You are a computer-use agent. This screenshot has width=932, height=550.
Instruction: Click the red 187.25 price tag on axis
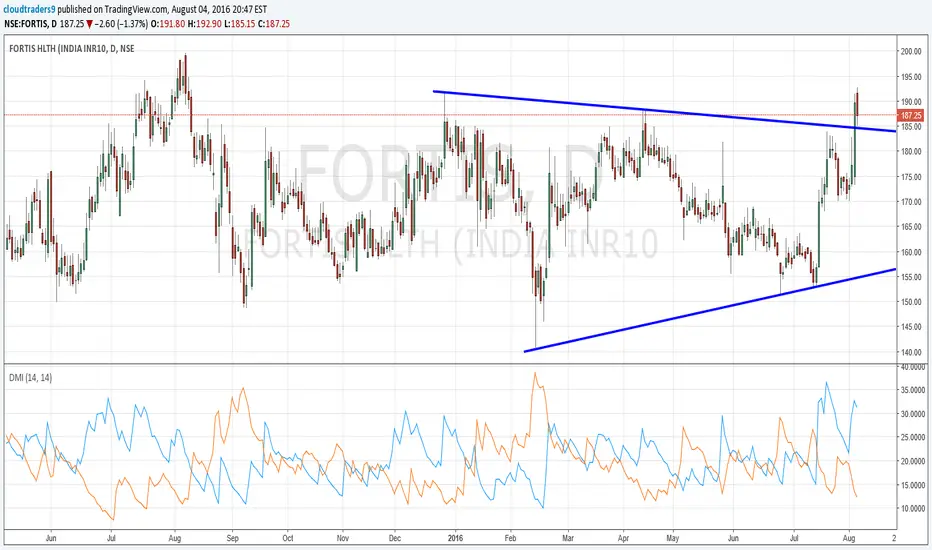[x=911, y=115]
